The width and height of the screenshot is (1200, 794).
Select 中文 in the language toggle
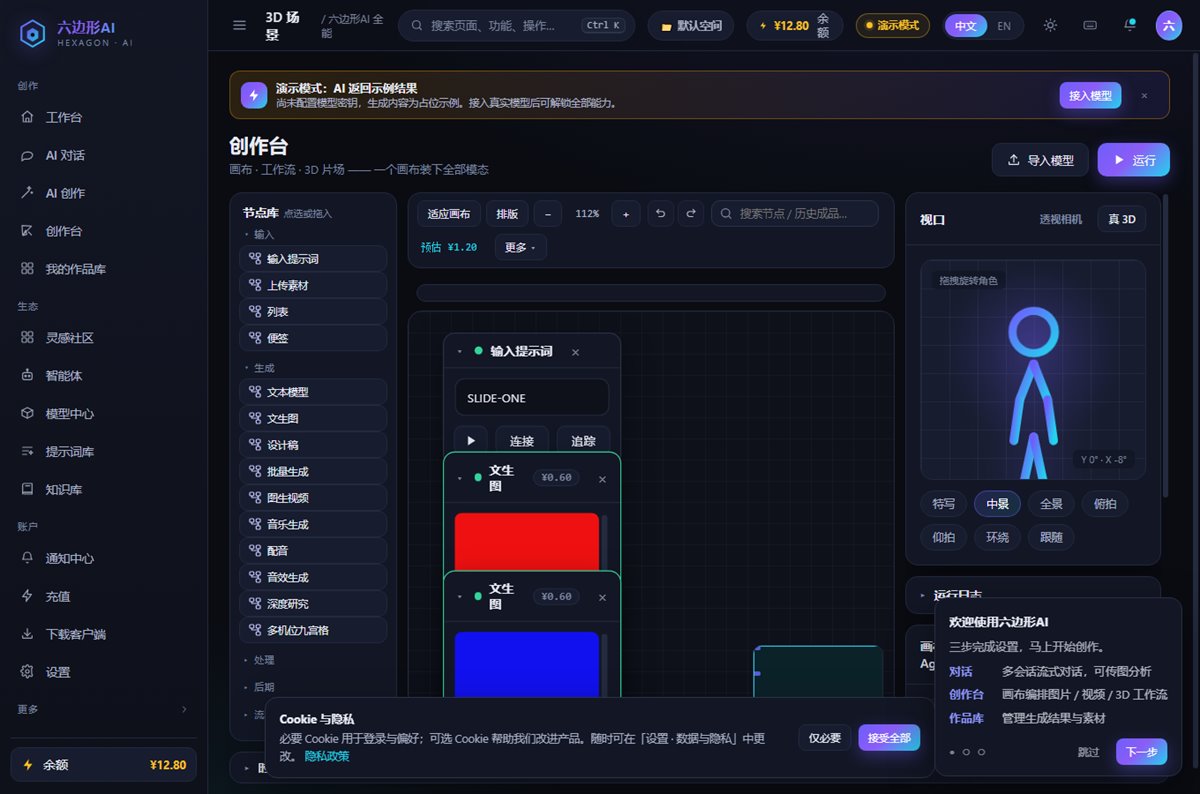[966, 26]
